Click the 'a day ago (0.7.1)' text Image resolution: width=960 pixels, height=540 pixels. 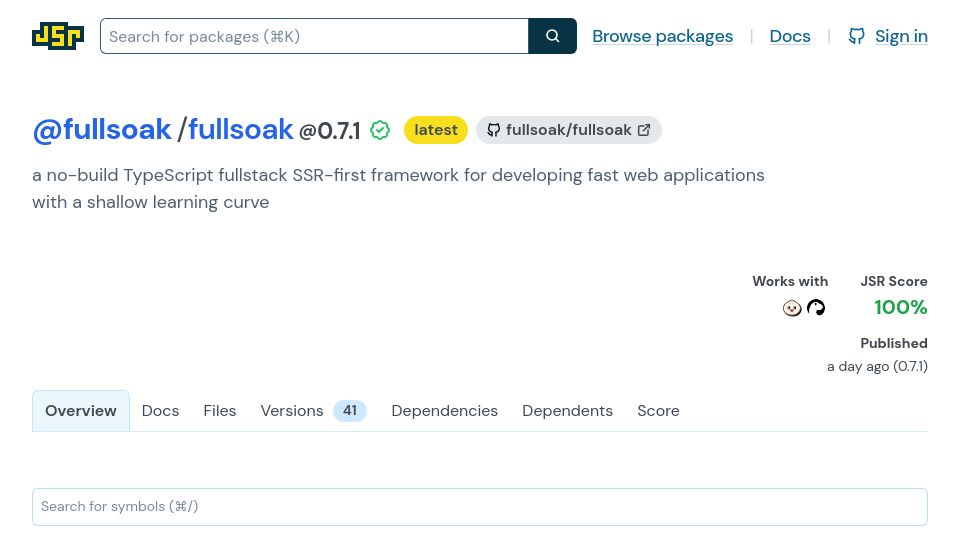(877, 367)
